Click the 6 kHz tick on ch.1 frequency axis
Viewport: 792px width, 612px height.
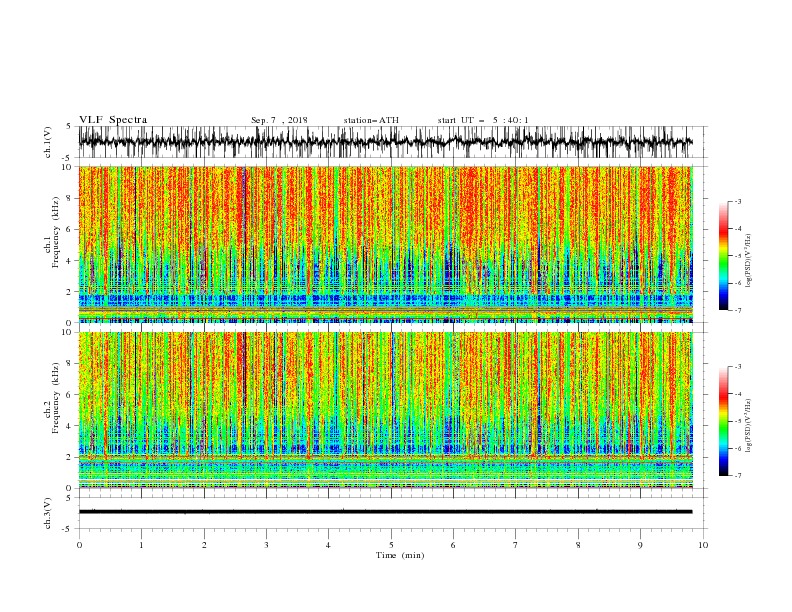coord(69,230)
